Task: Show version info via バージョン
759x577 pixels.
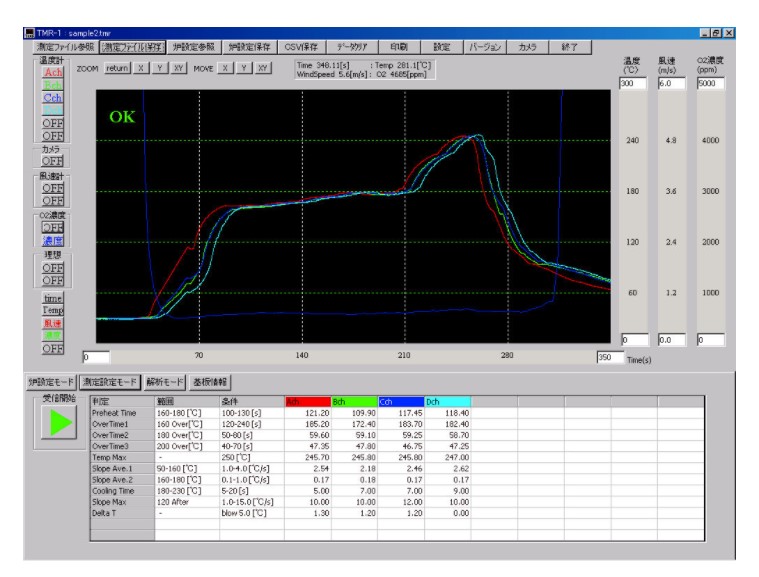Action: [x=485, y=47]
